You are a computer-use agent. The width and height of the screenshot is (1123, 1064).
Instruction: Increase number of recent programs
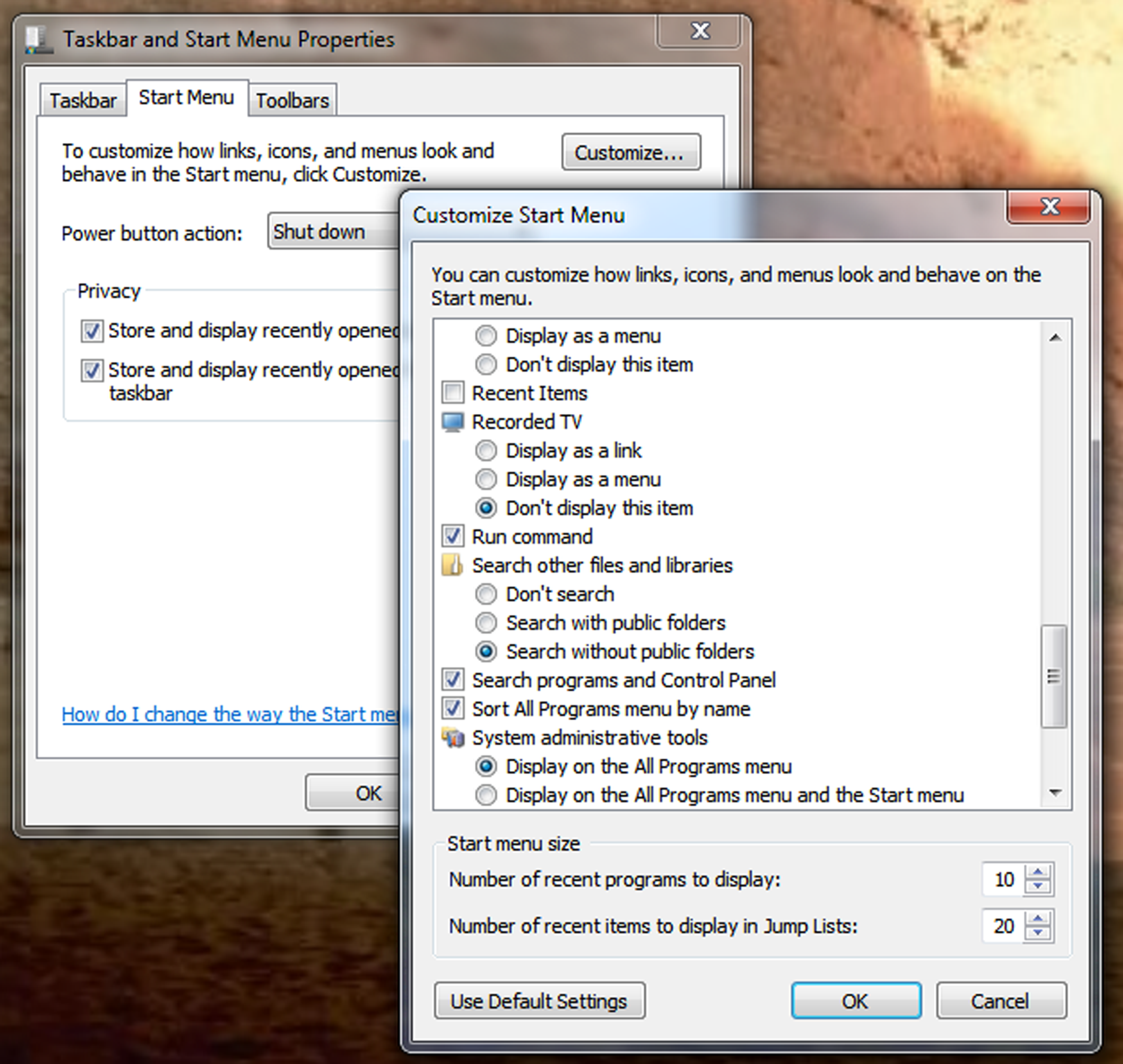pyautogui.click(x=1038, y=872)
